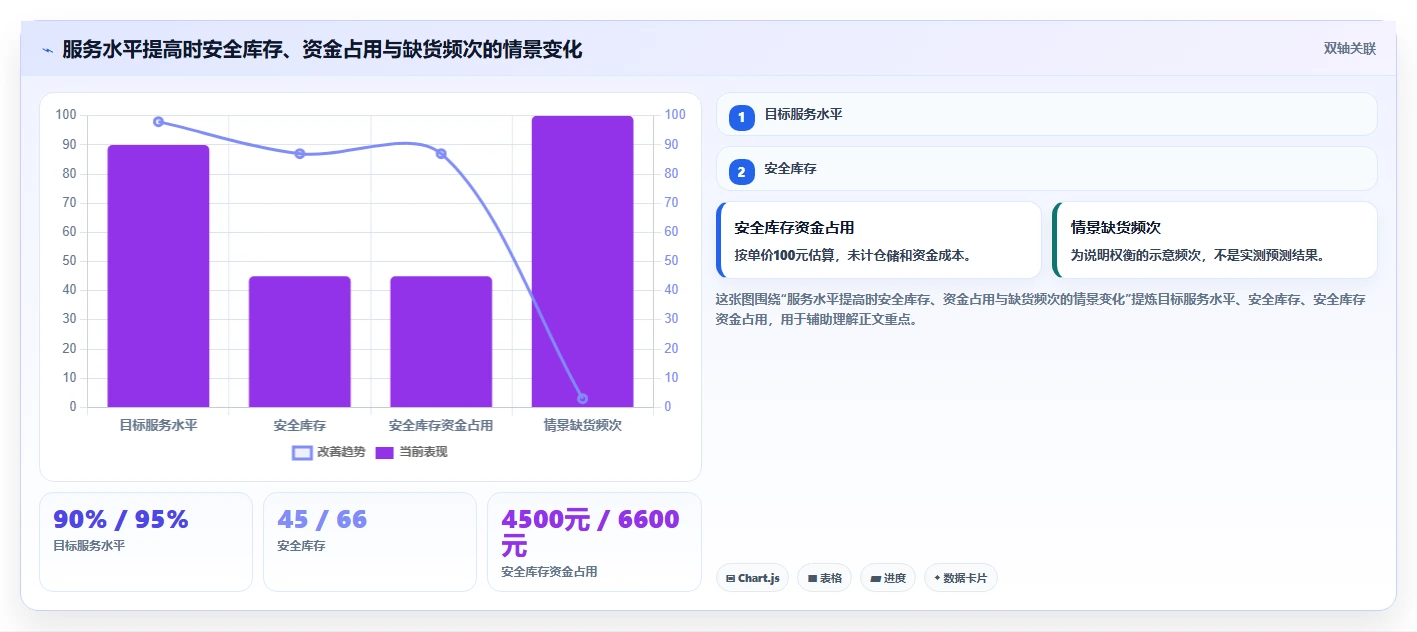Click the 45 / 66 stat value
This screenshot has width=1417, height=632.
point(322,520)
